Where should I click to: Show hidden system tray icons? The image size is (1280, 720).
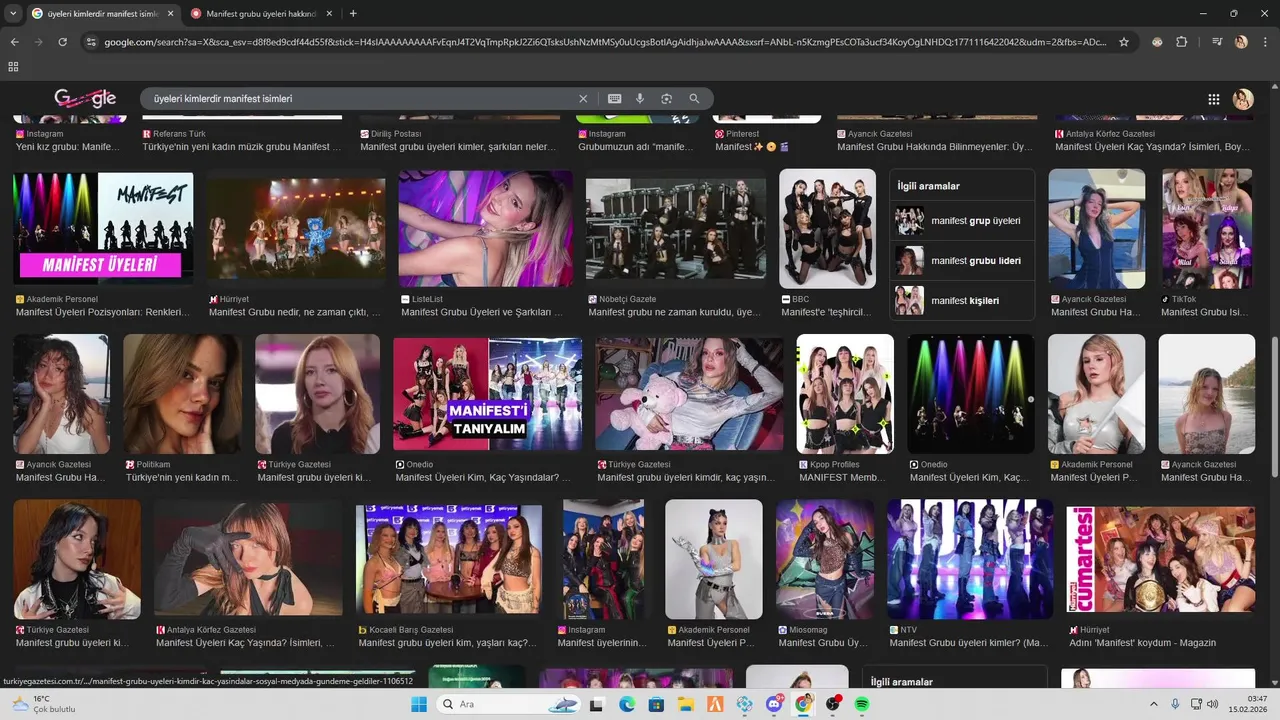pos(1153,704)
